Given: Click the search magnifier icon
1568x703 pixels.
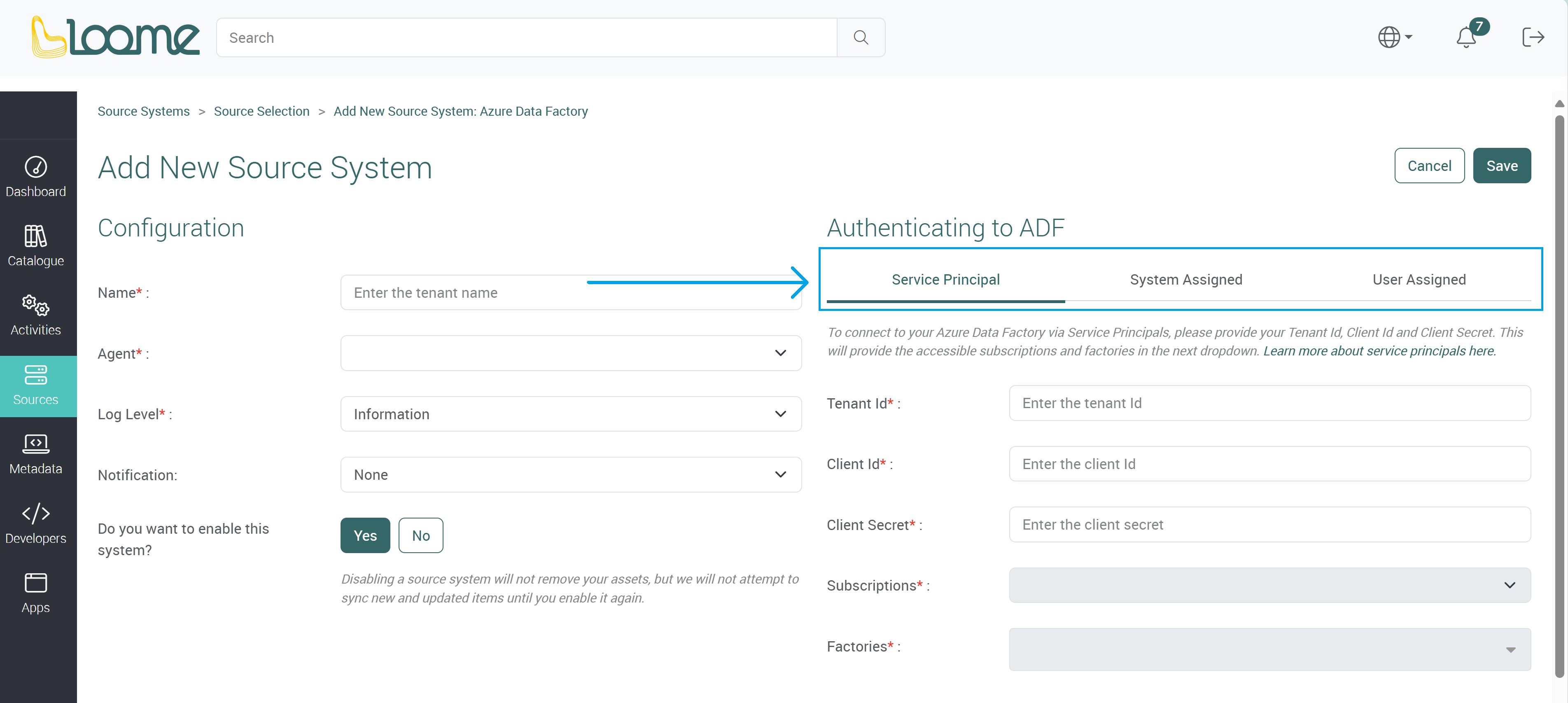Looking at the screenshot, I should (861, 38).
